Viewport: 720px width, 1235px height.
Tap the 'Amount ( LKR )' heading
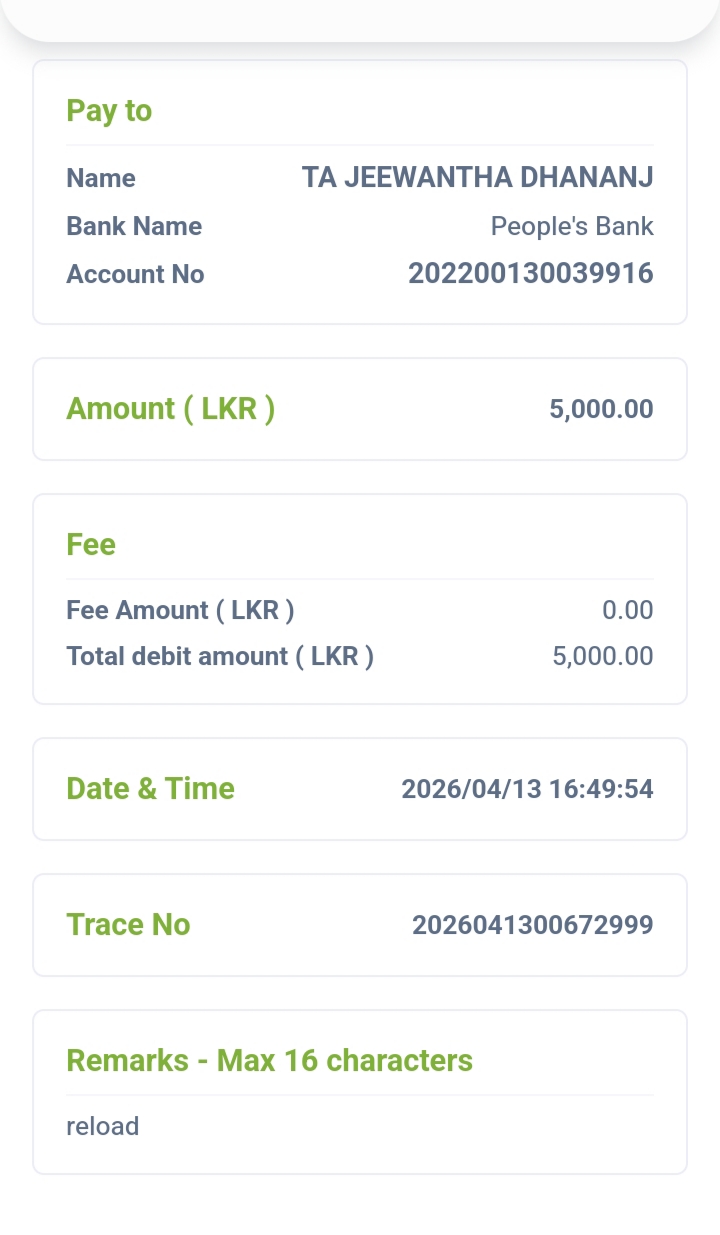170,409
